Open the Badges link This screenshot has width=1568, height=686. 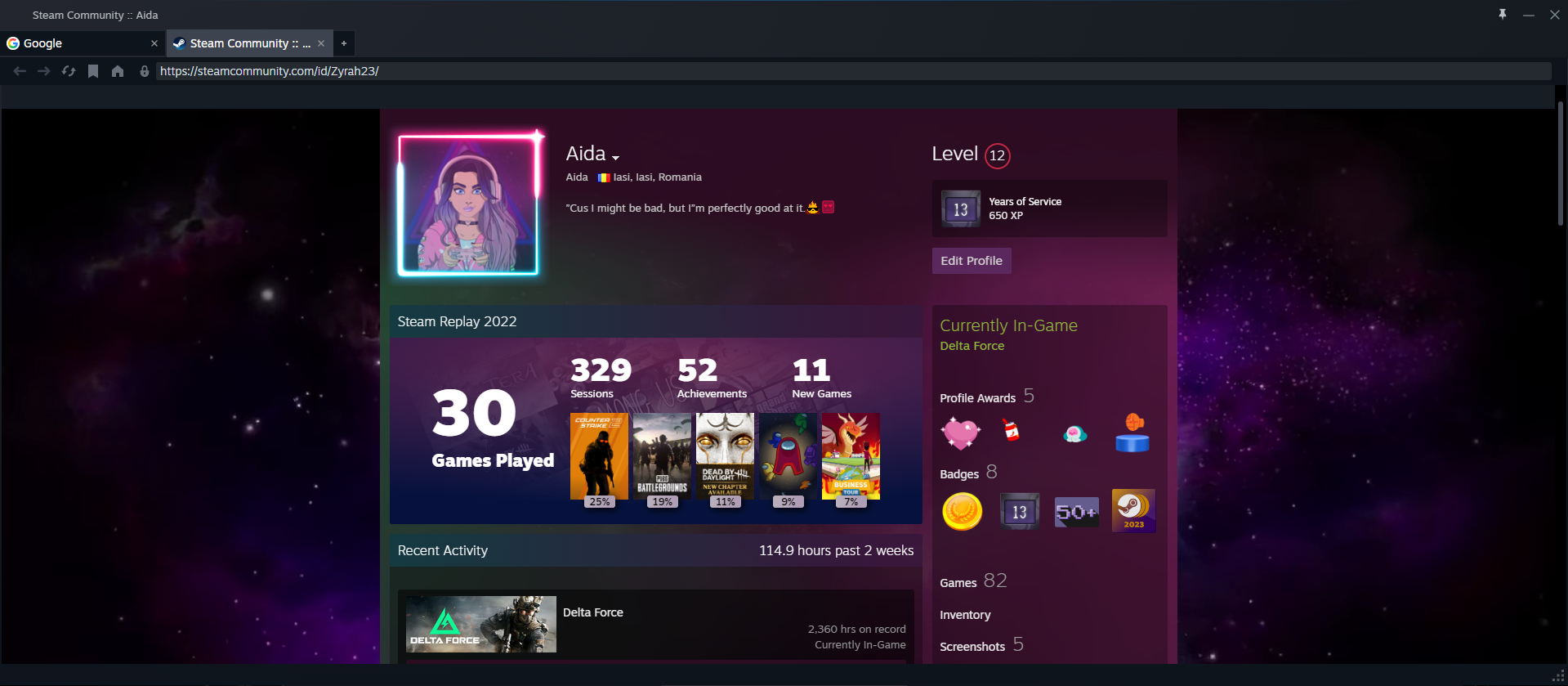(959, 474)
